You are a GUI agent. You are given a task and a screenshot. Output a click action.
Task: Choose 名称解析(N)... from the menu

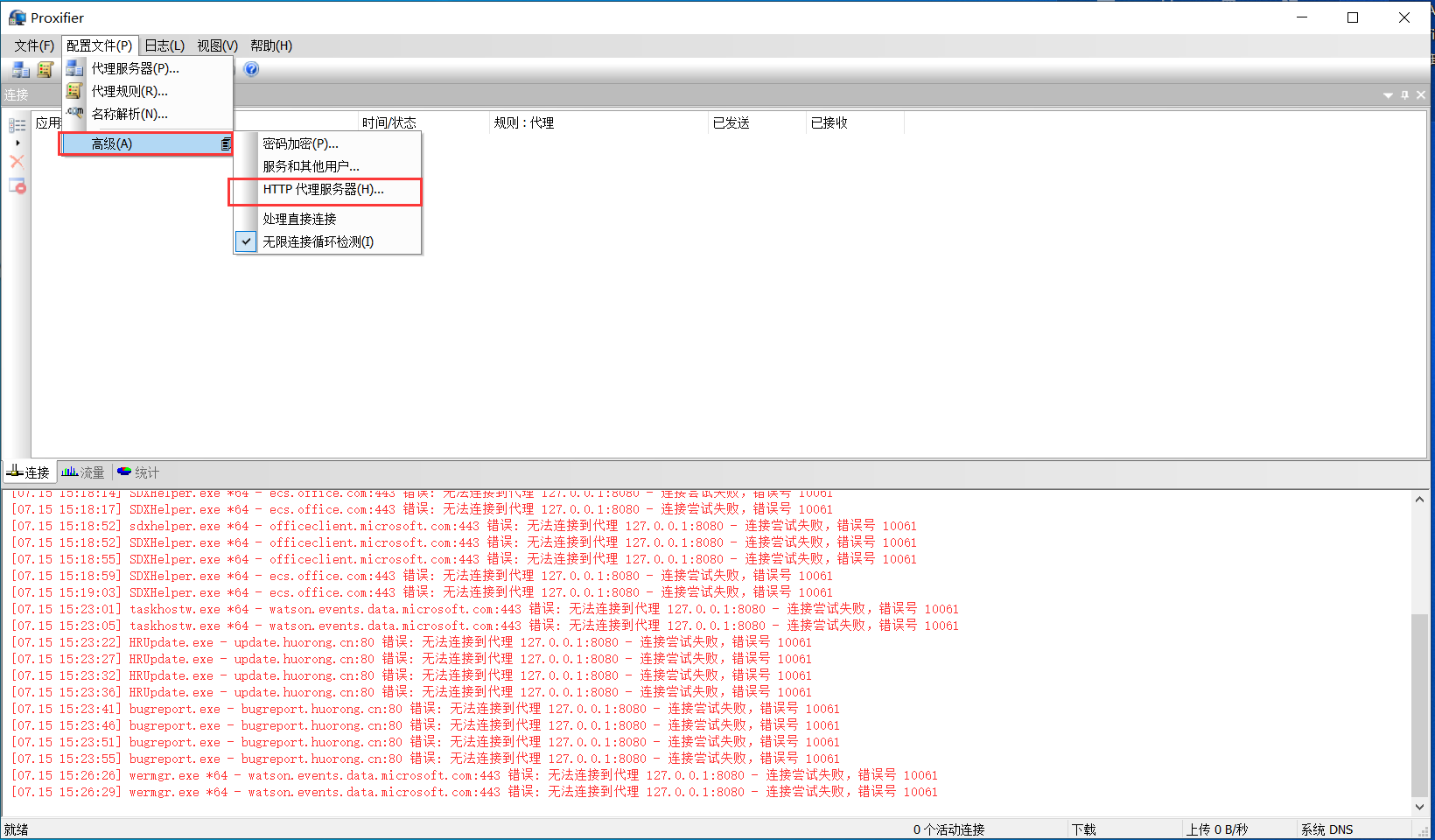coord(148,114)
